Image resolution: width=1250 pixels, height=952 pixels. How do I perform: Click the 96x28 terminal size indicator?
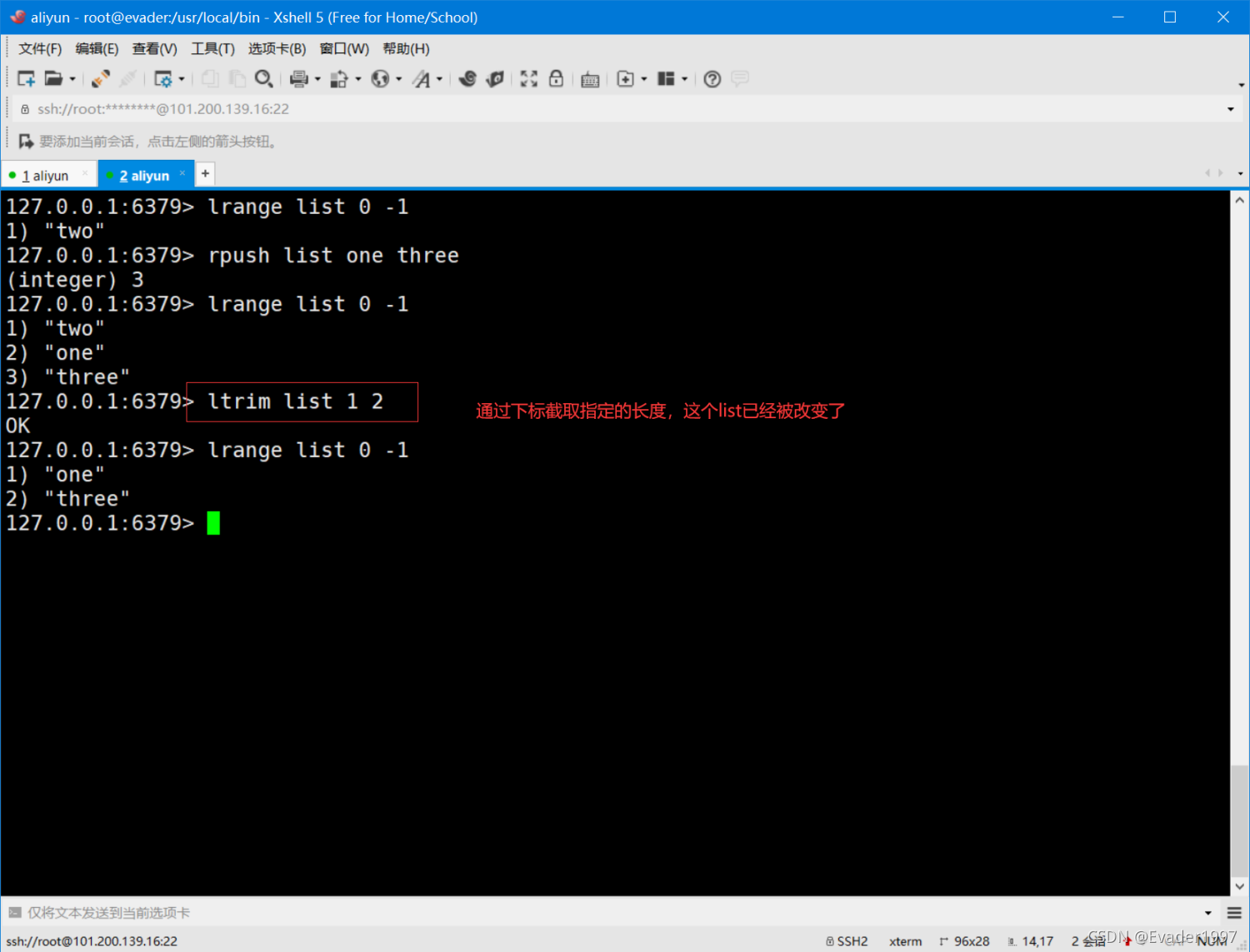965,941
